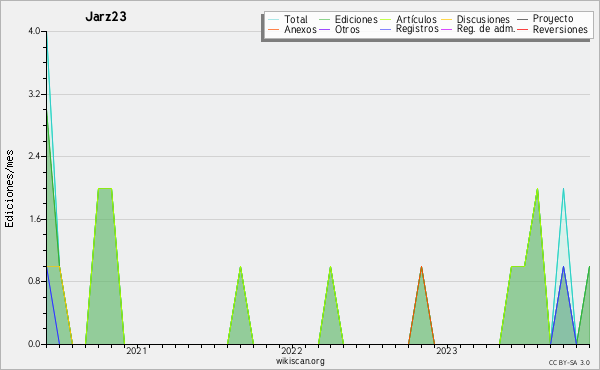Click the 0.0 y-axis value
The height and width of the screenshot is (370, 600).
point(34,344)
